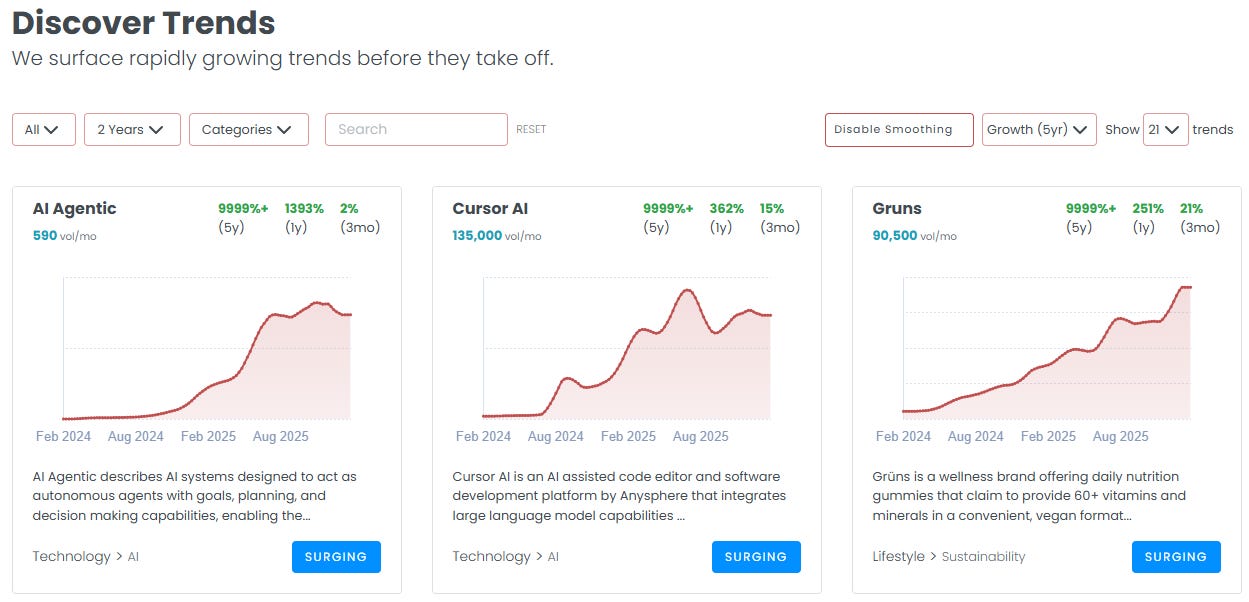Open the 2 Years timeframe dropdown
This screenshot has height=602, width=1249.
pyautogui.click(x=131, y=129)
